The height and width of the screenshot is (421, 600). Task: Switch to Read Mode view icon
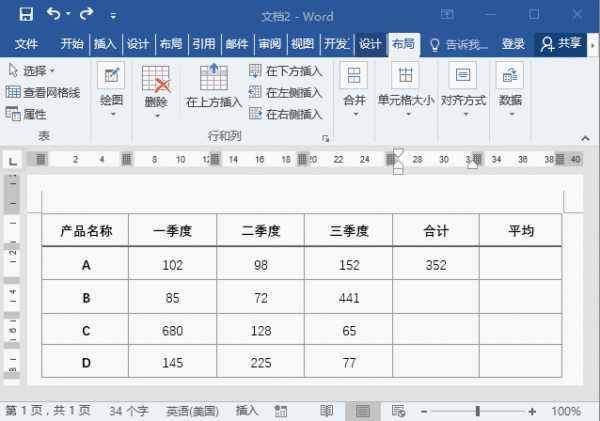[x=326, y=411]
